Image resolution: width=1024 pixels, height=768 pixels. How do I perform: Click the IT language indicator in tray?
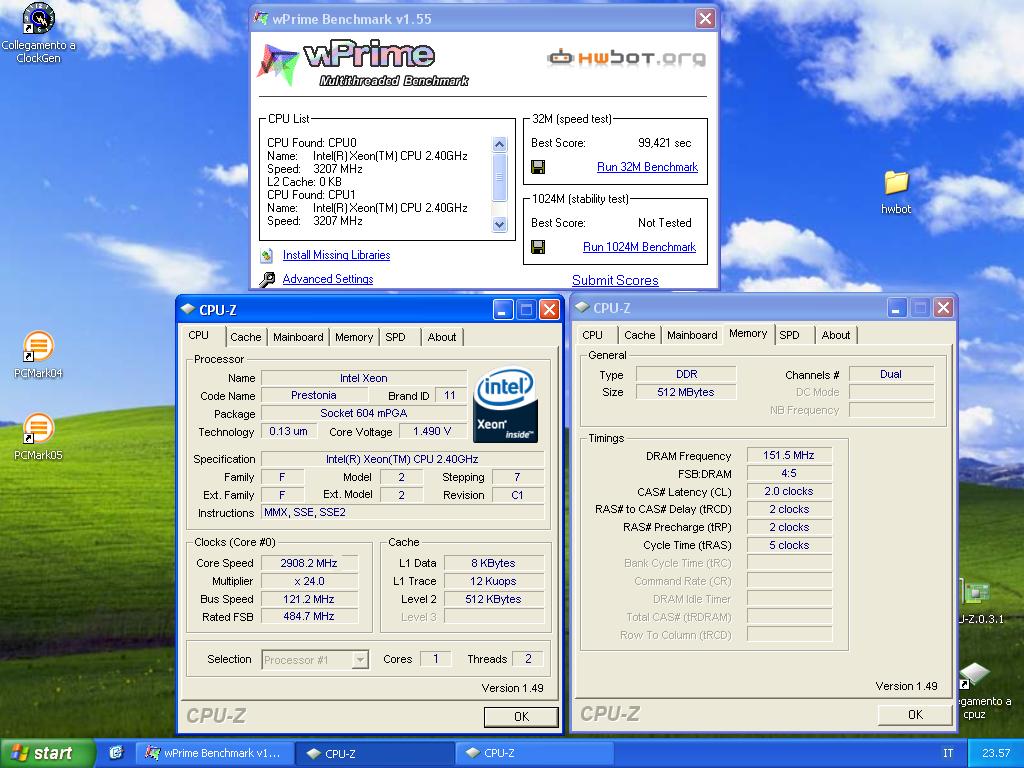[948, 753]
